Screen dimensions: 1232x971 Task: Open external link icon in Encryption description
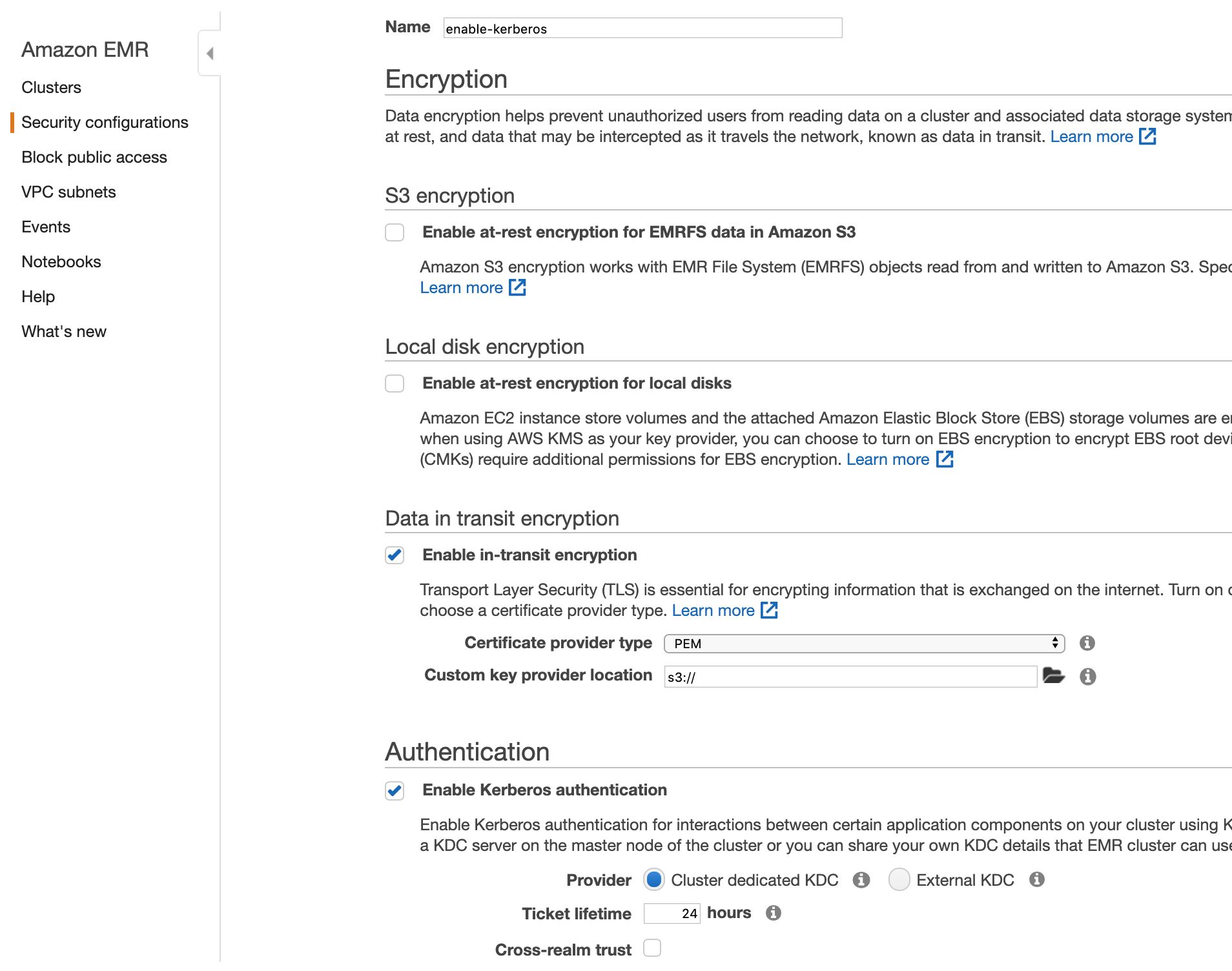click(x=1147, y=136)
